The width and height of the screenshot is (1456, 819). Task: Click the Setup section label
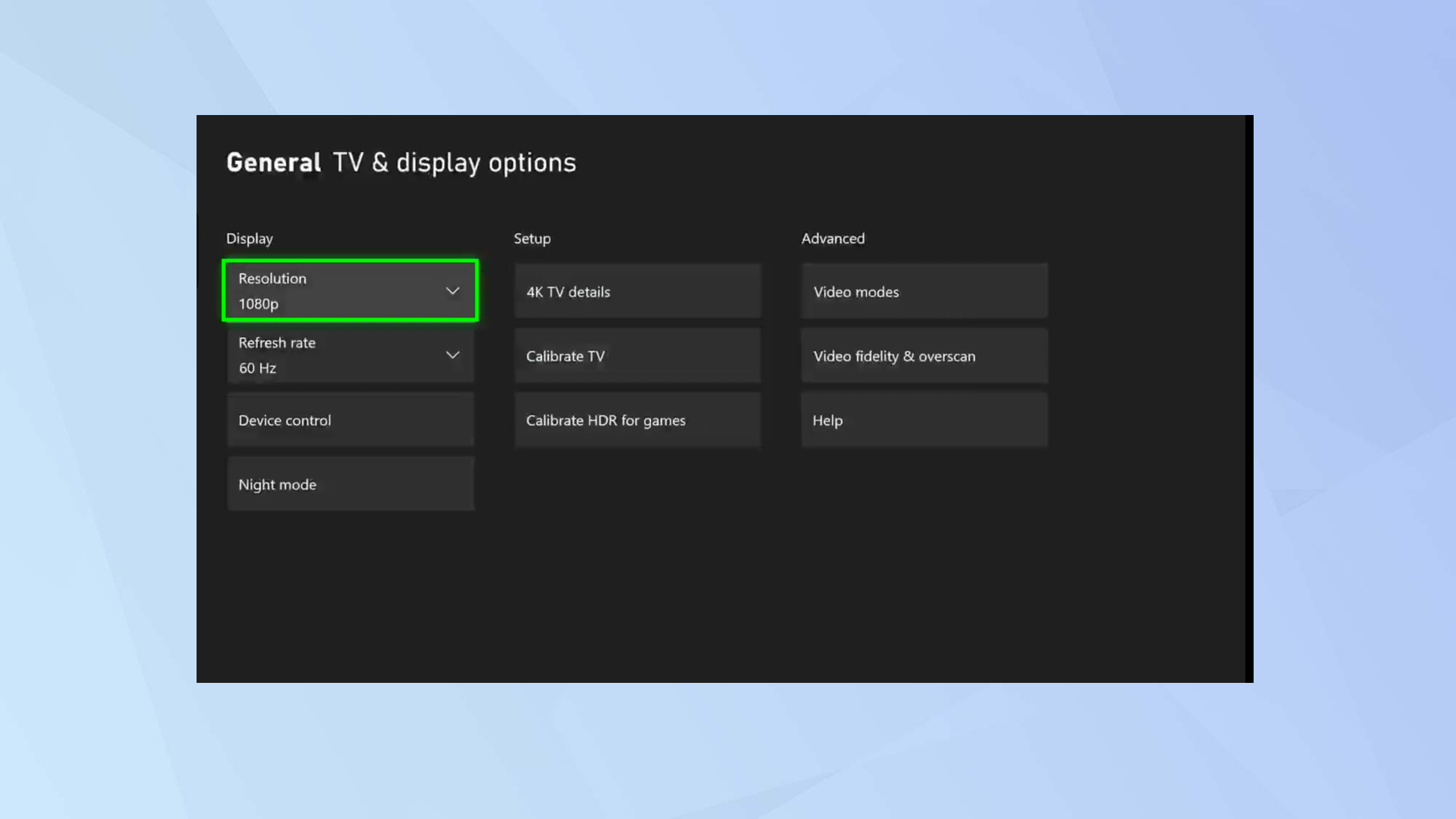(x=532, y=238)
